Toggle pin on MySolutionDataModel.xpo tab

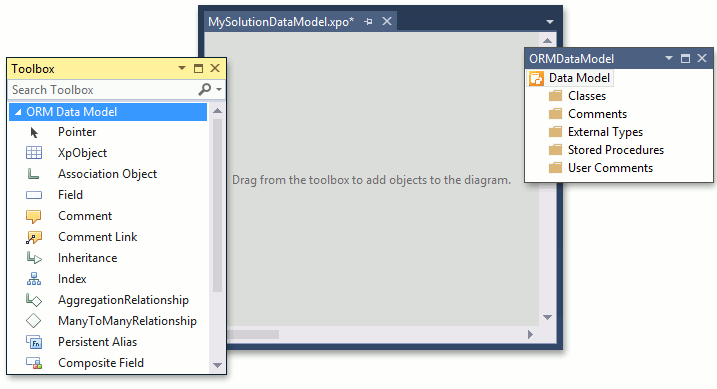tap(369, 21)
